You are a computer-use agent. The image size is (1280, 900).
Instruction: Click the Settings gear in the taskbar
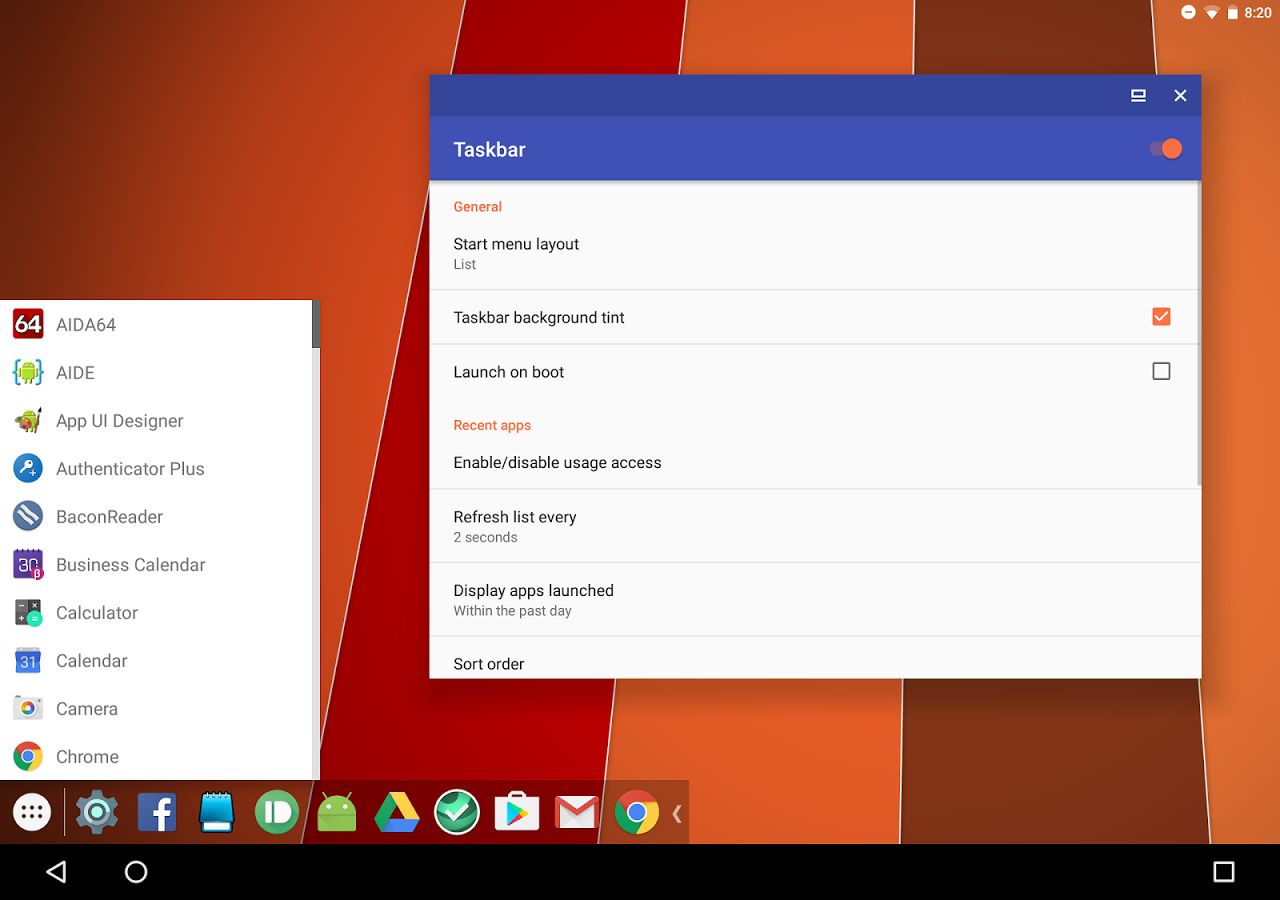[x=97, y=812]
